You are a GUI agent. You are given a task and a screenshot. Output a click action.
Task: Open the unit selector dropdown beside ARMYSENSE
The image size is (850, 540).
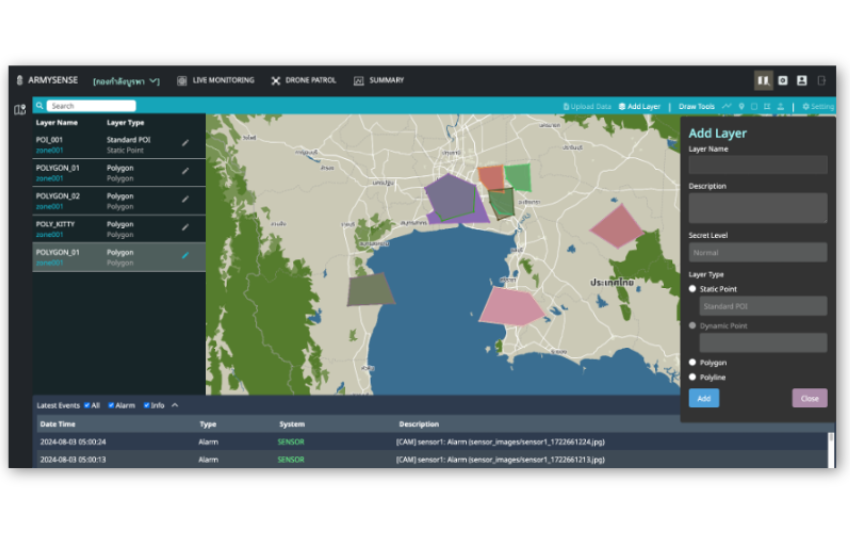click(126, 80)
